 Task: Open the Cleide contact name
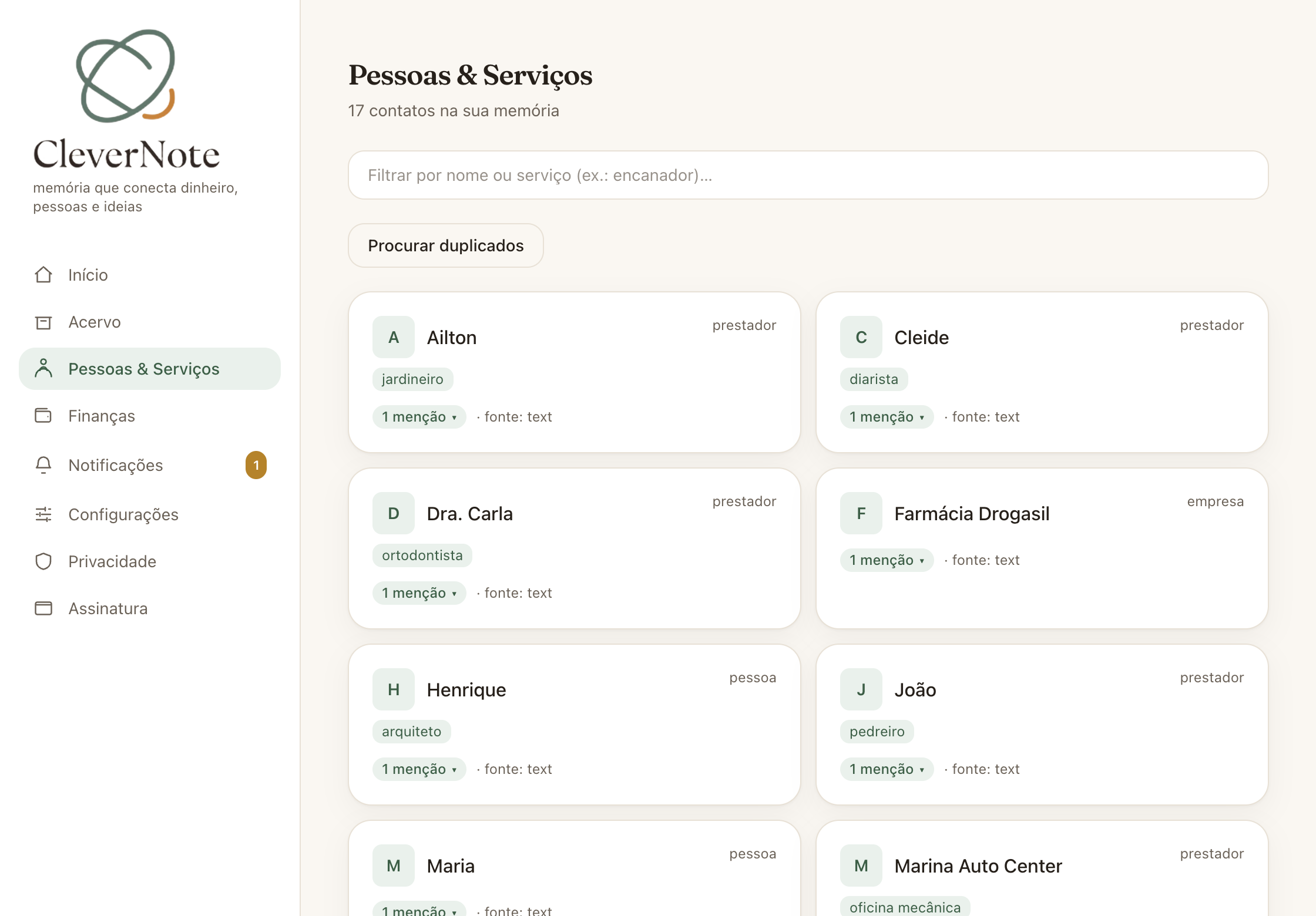[x=922, y=338]
